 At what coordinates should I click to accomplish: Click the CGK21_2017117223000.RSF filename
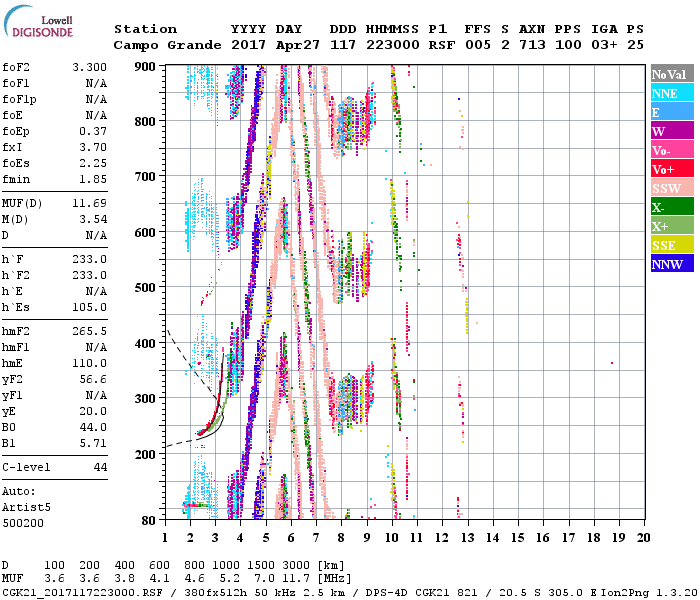tap(82, 592)
